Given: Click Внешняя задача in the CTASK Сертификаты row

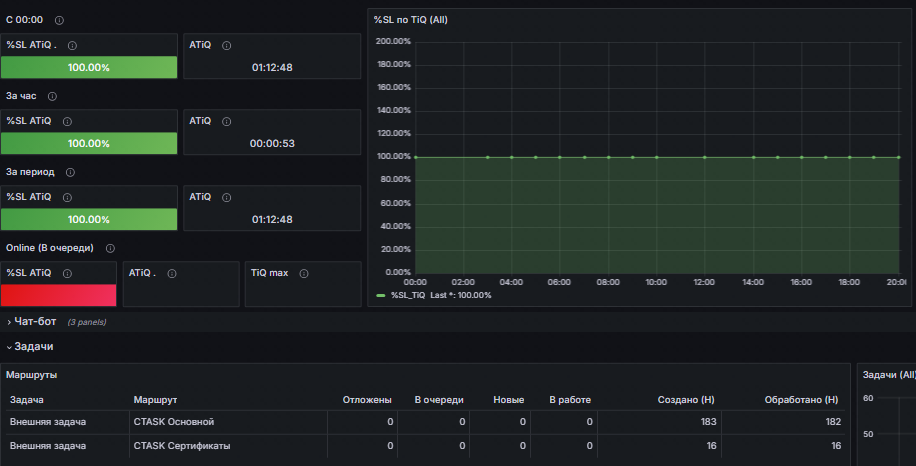Looking at the screenshot, I should [x=48, y=446].
